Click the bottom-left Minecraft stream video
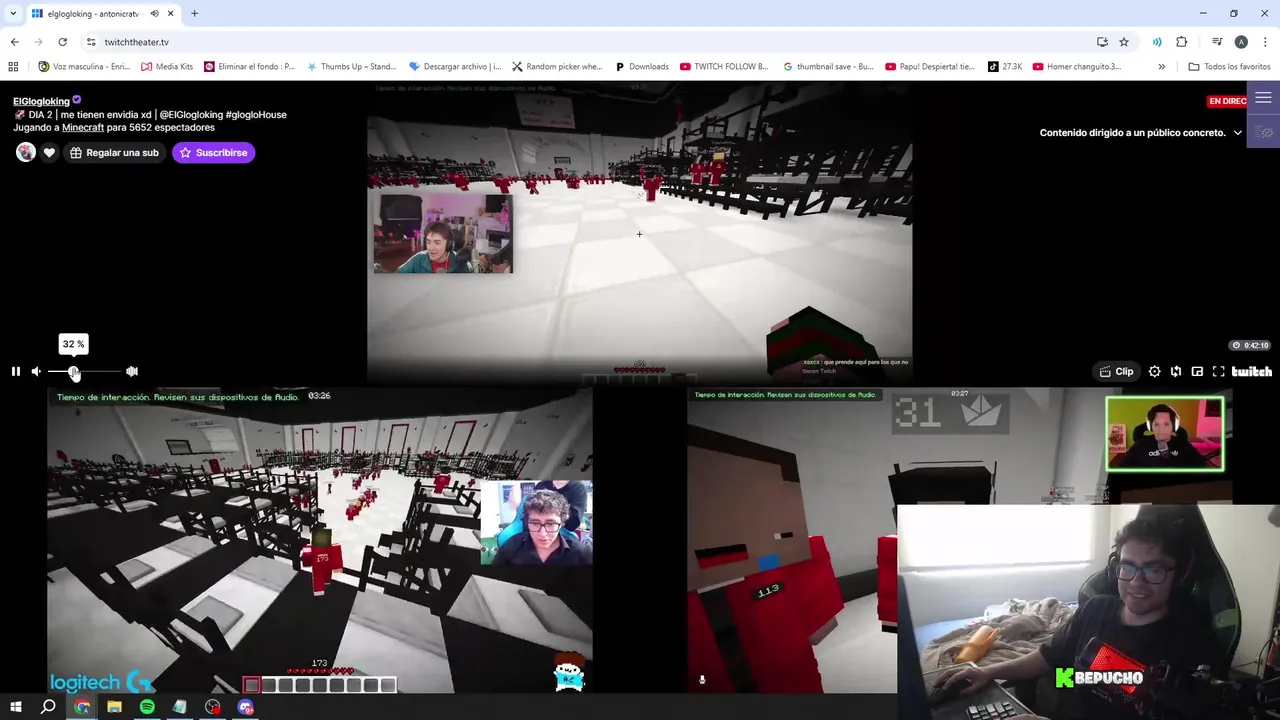The image size is (1280, 720). click(320, 540)
